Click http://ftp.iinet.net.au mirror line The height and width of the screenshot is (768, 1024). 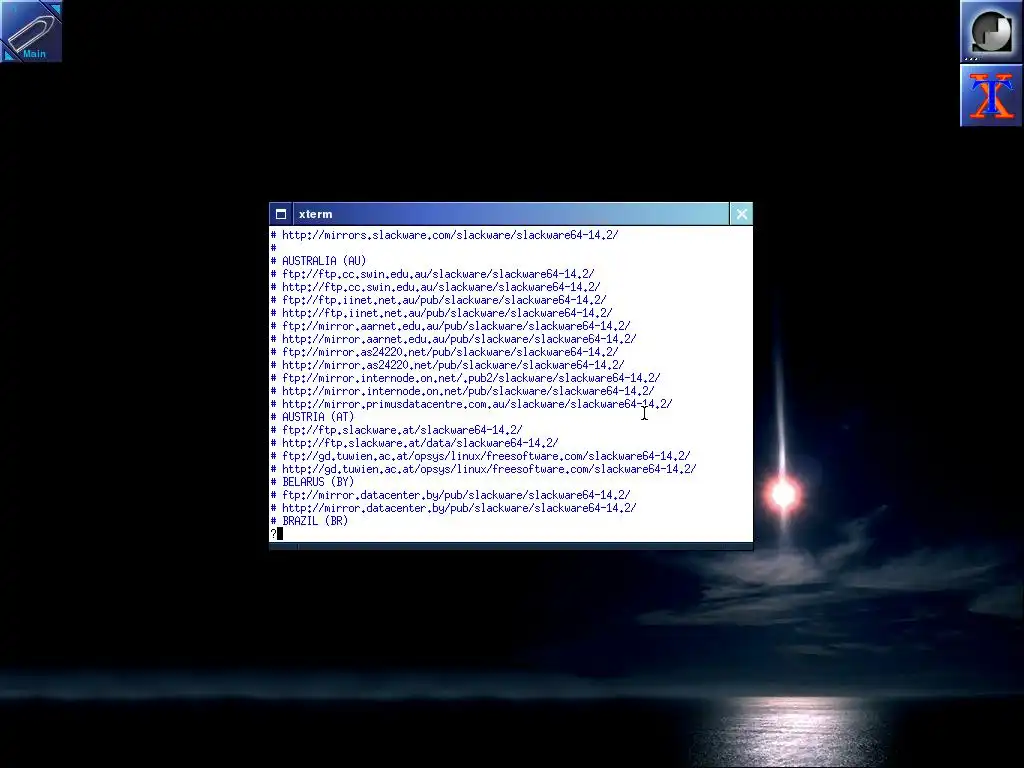441,313
